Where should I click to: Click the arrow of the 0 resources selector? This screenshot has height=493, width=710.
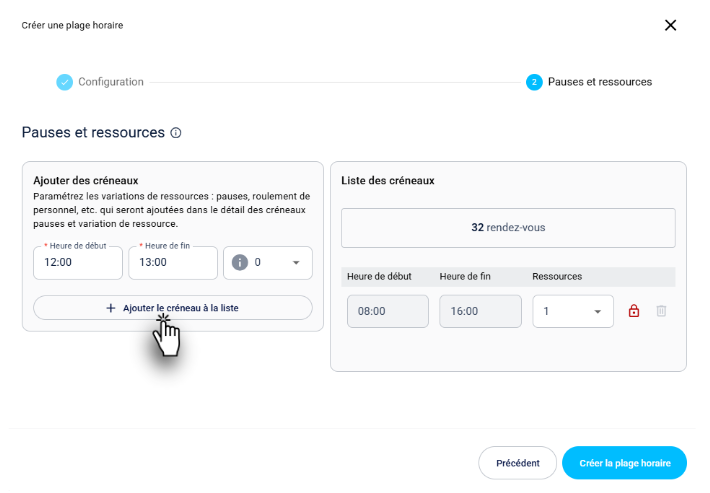296,263
